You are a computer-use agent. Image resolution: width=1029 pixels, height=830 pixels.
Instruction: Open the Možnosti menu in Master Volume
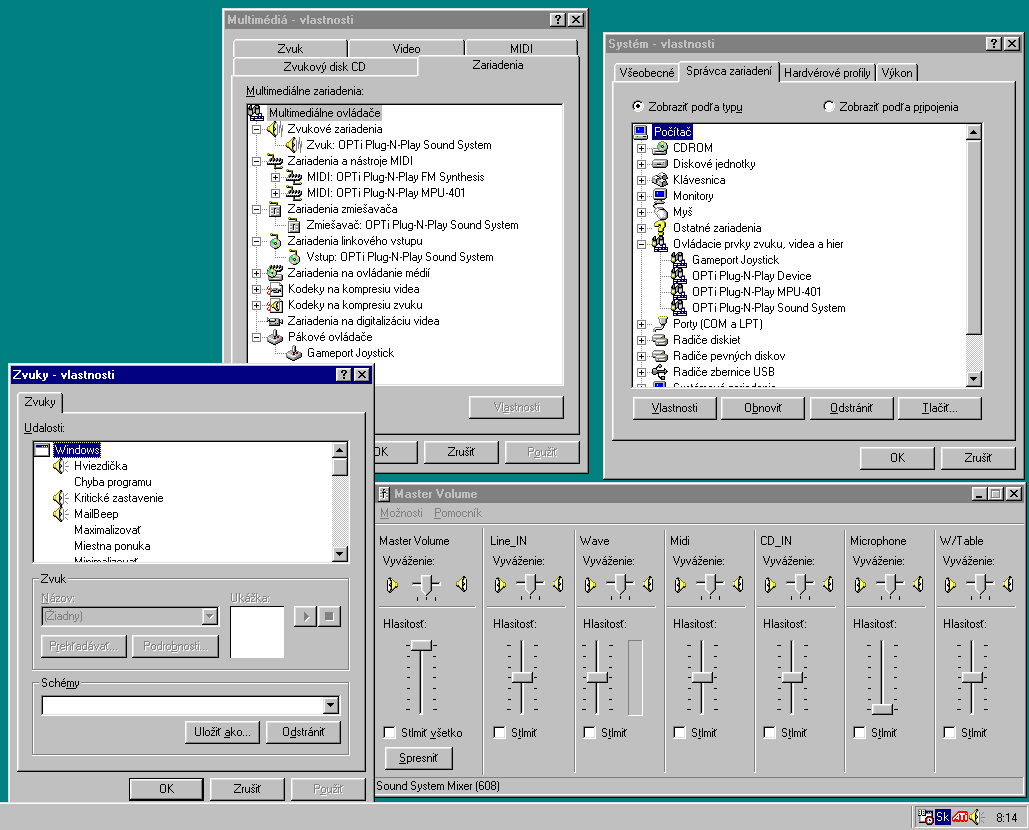click(x=400, y=513)
